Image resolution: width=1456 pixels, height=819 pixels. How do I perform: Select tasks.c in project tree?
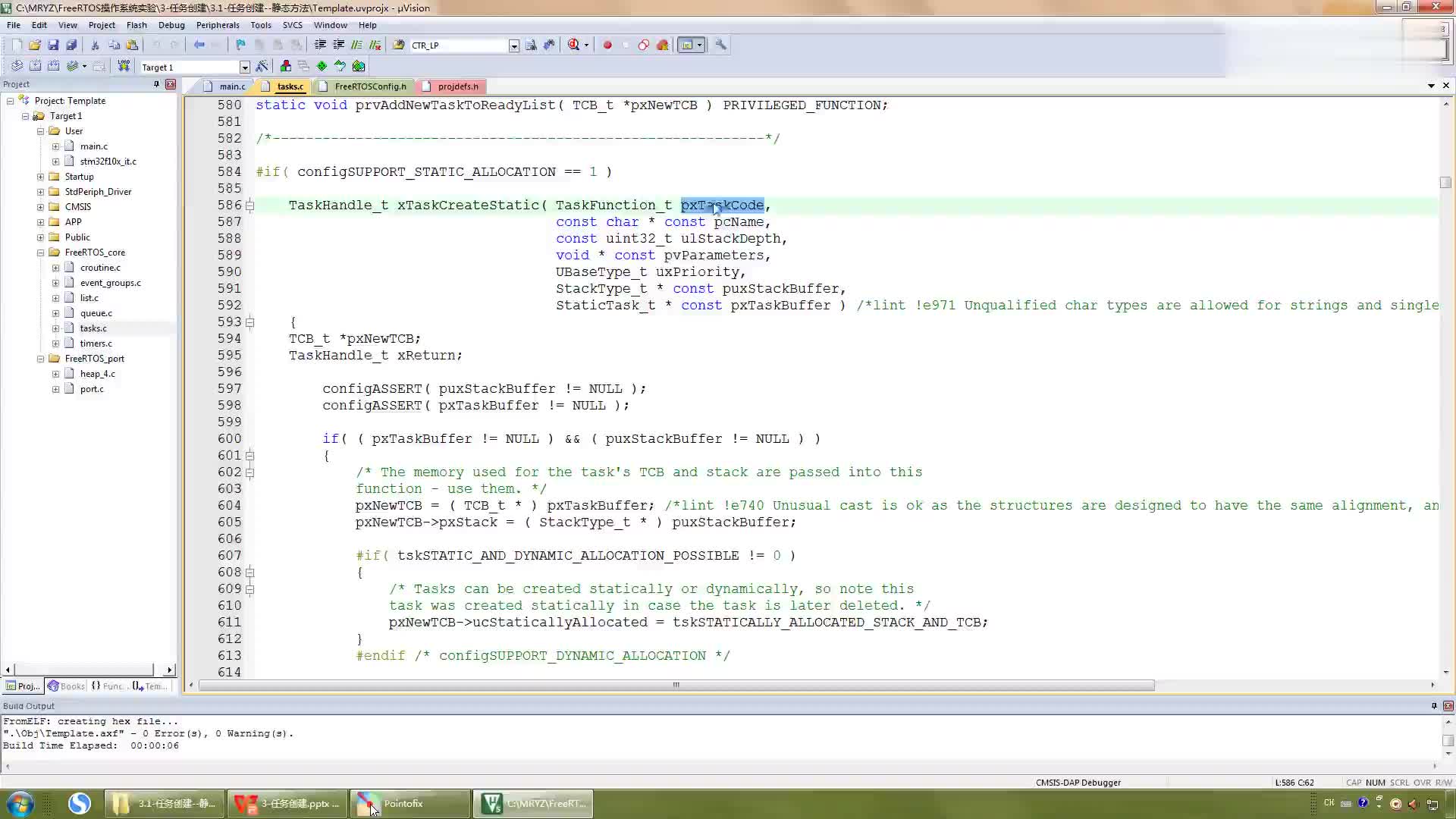[x=93, y=328]
